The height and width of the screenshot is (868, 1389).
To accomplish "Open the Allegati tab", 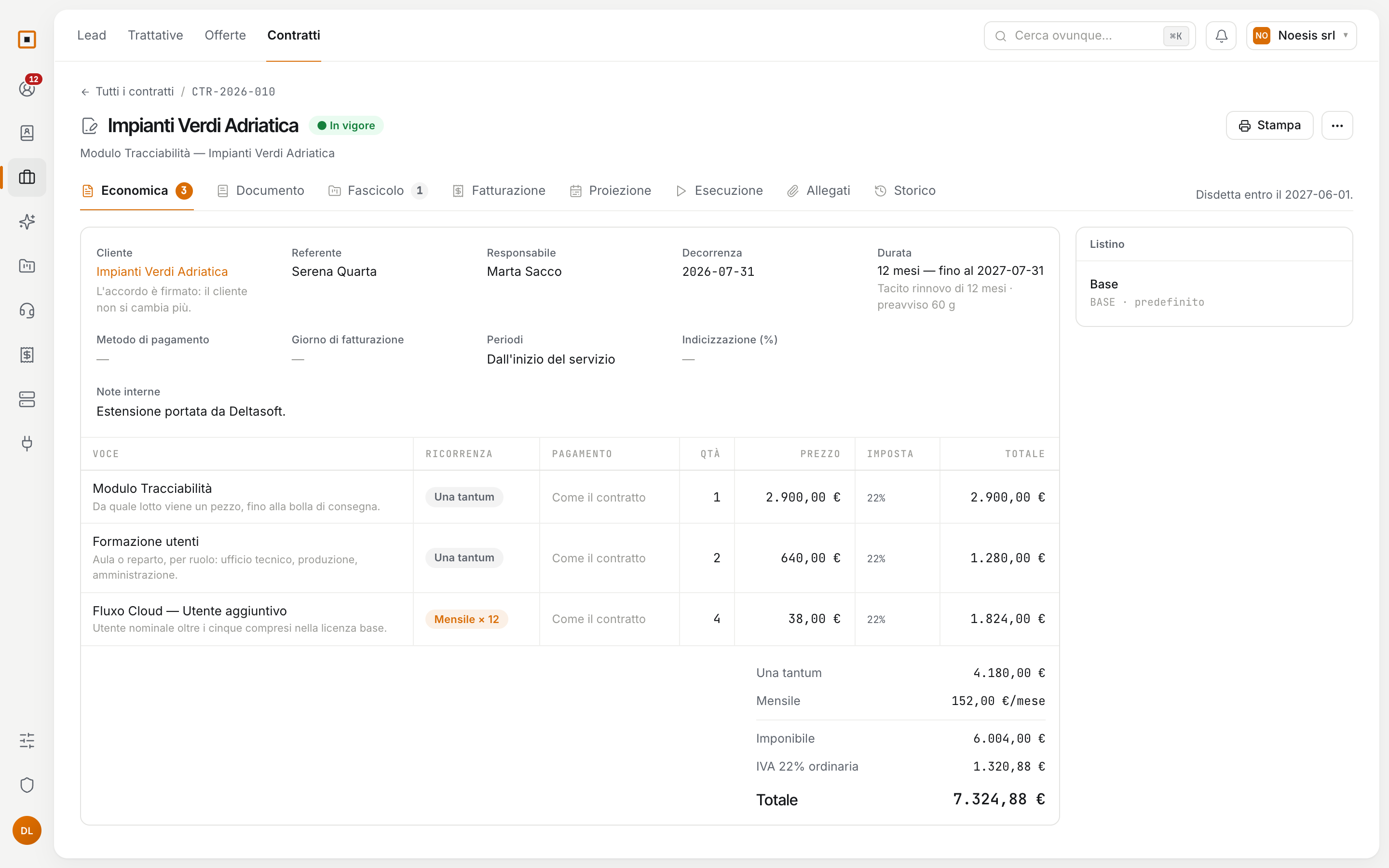I will (x=818, y=190).
